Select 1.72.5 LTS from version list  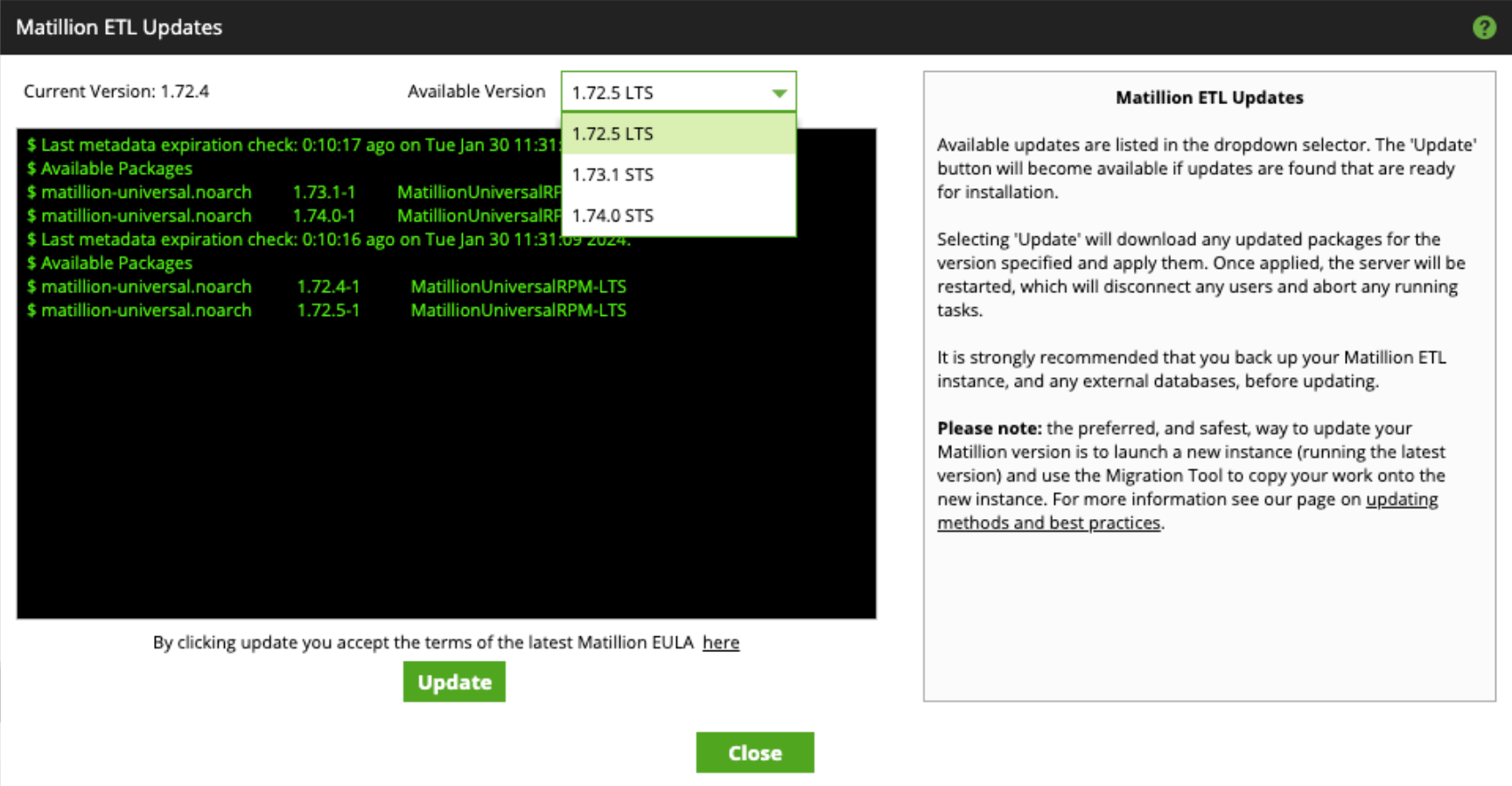[679, 134]
